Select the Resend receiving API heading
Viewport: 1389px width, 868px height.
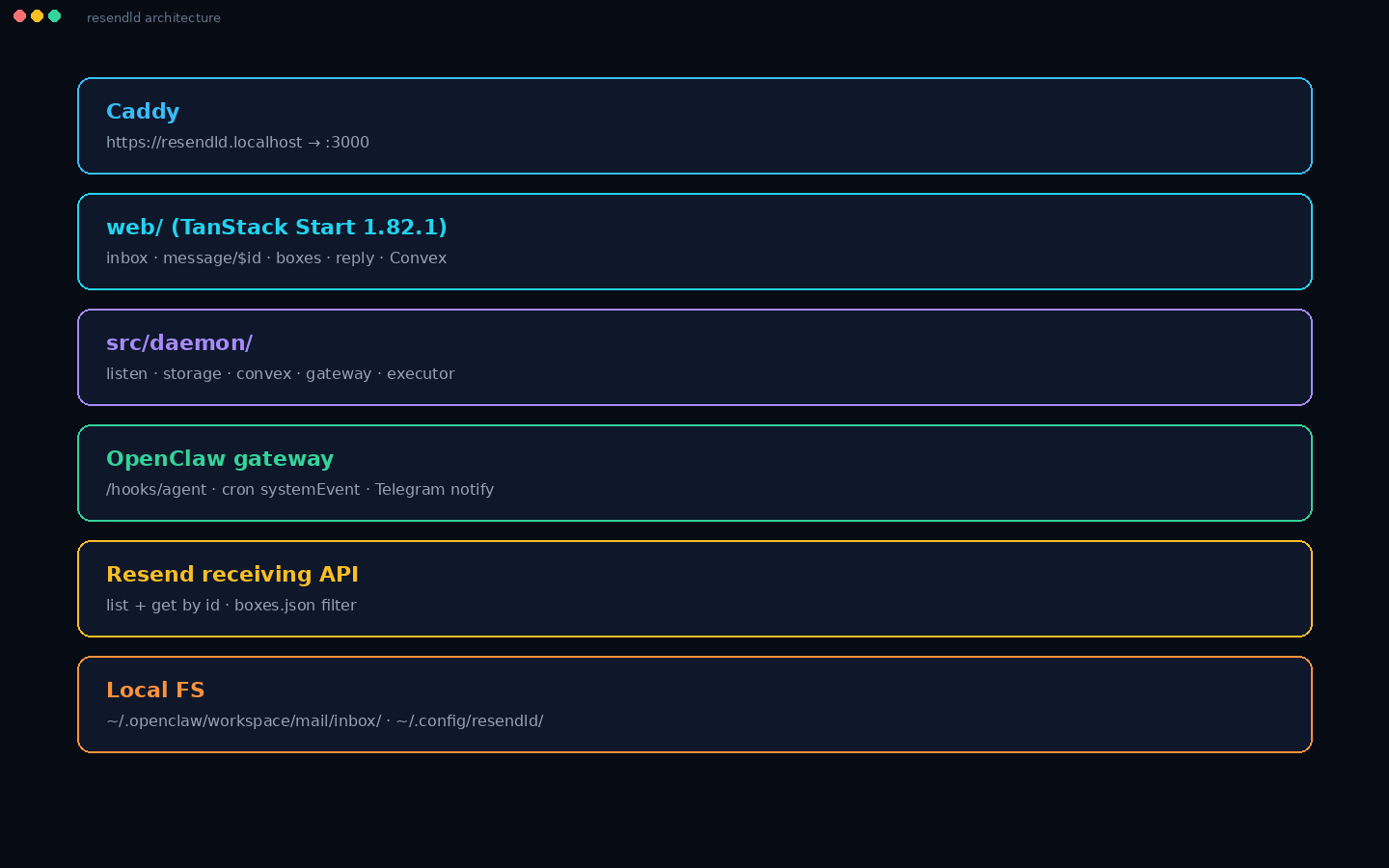pyautogui.click(x=232, y=575)
